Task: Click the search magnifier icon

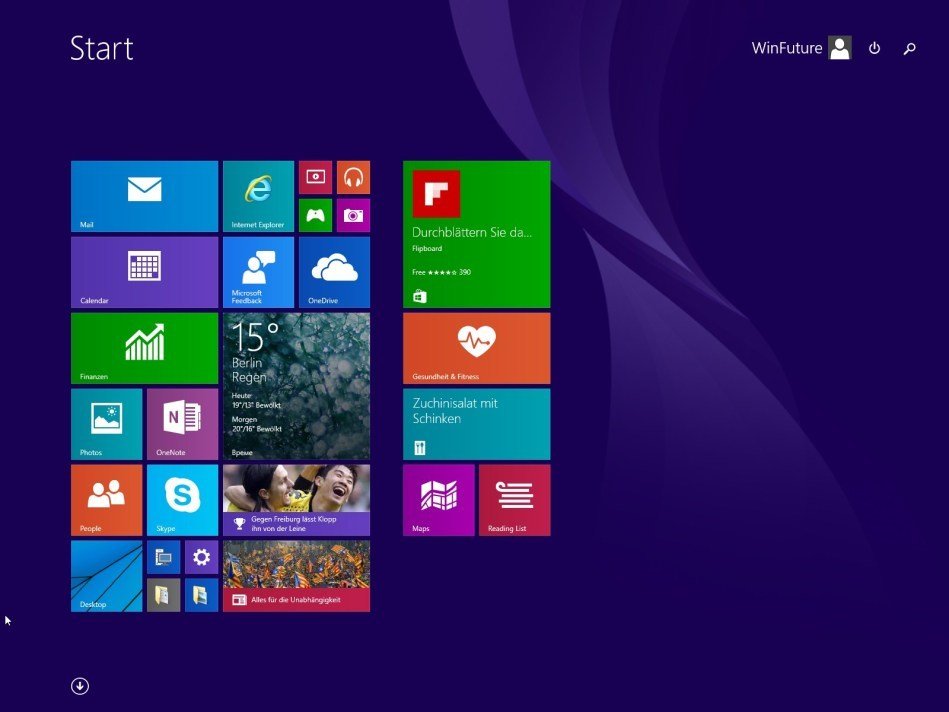Action: coord(909,48)
